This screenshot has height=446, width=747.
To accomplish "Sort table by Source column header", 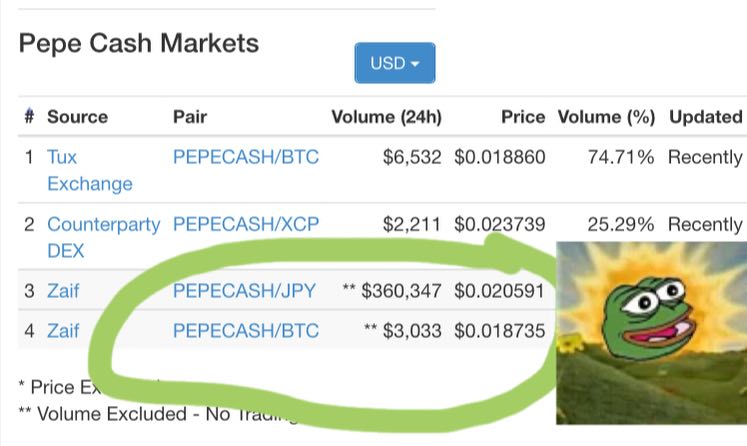I will 77,117.
